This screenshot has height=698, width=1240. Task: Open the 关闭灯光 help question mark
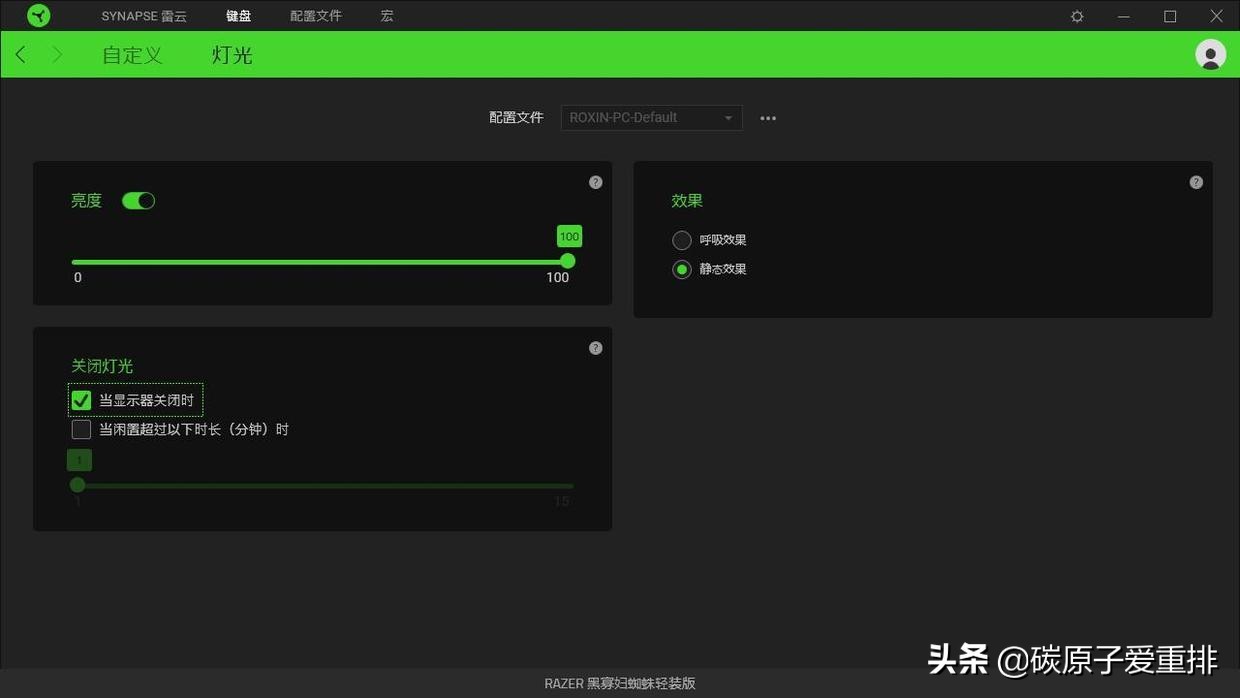(595, 347)
